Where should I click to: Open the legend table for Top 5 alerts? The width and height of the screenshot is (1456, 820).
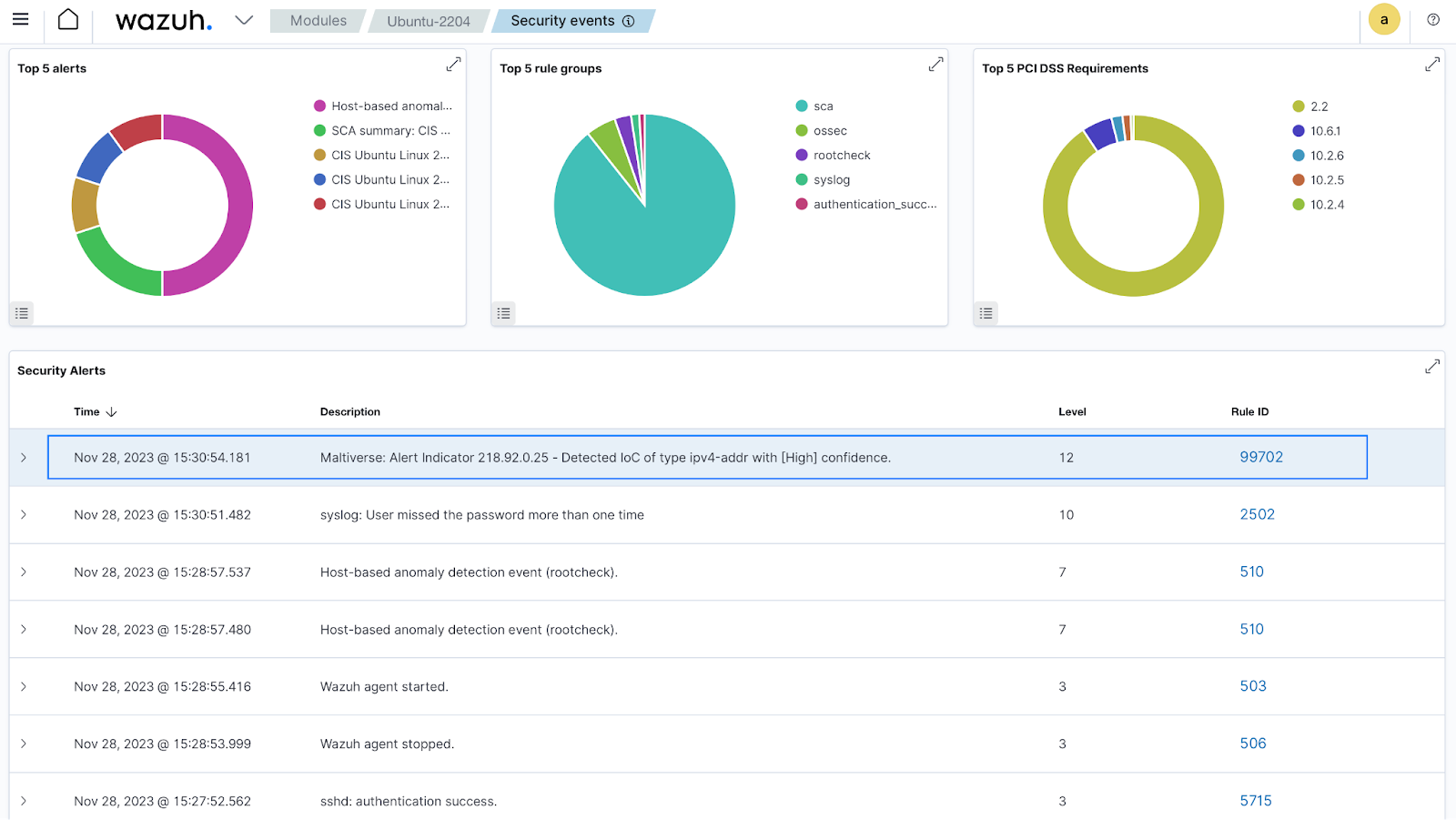coord(22,313)
